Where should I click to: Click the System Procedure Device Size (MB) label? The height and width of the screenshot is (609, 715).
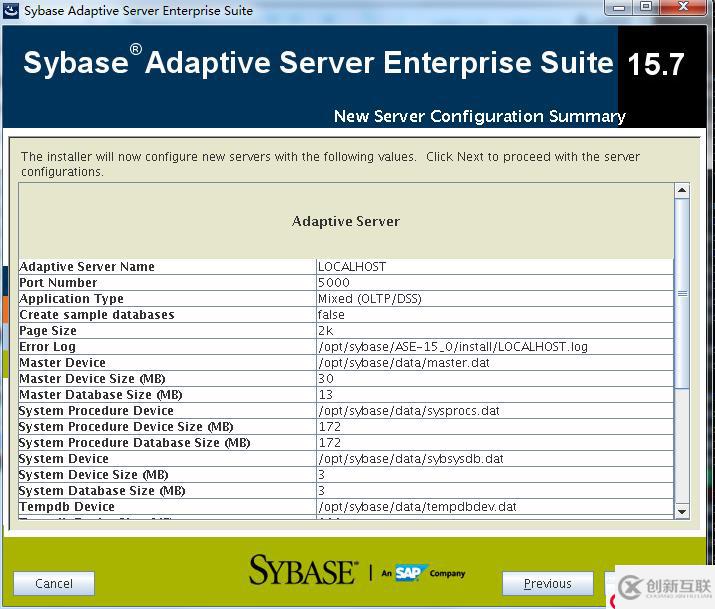pos(126,427)
